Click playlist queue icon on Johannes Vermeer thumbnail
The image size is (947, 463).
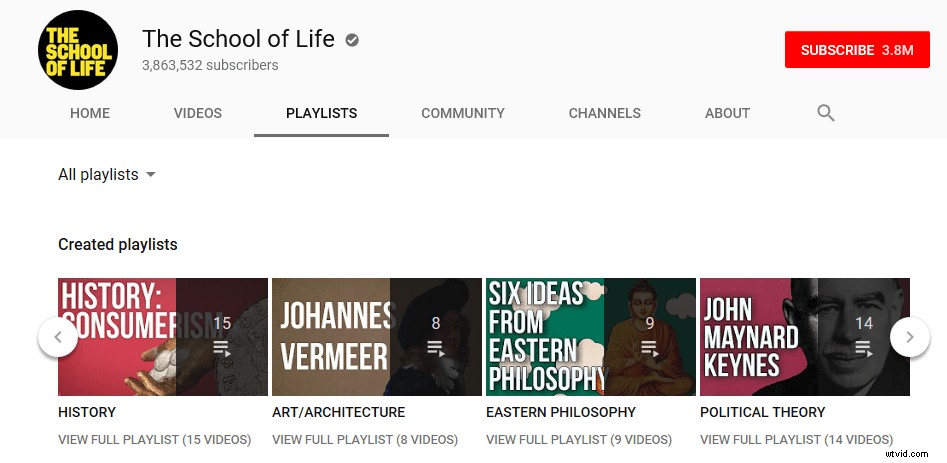pos(436,348)
